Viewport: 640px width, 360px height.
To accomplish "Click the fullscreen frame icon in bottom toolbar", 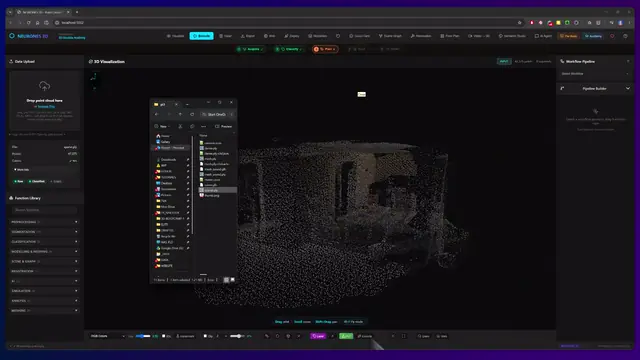I will [404, 336].
